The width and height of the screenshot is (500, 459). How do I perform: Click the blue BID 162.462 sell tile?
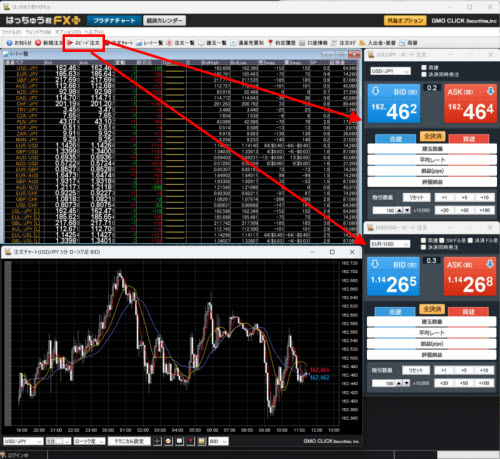pyautogui.click(x=394, y=104)
